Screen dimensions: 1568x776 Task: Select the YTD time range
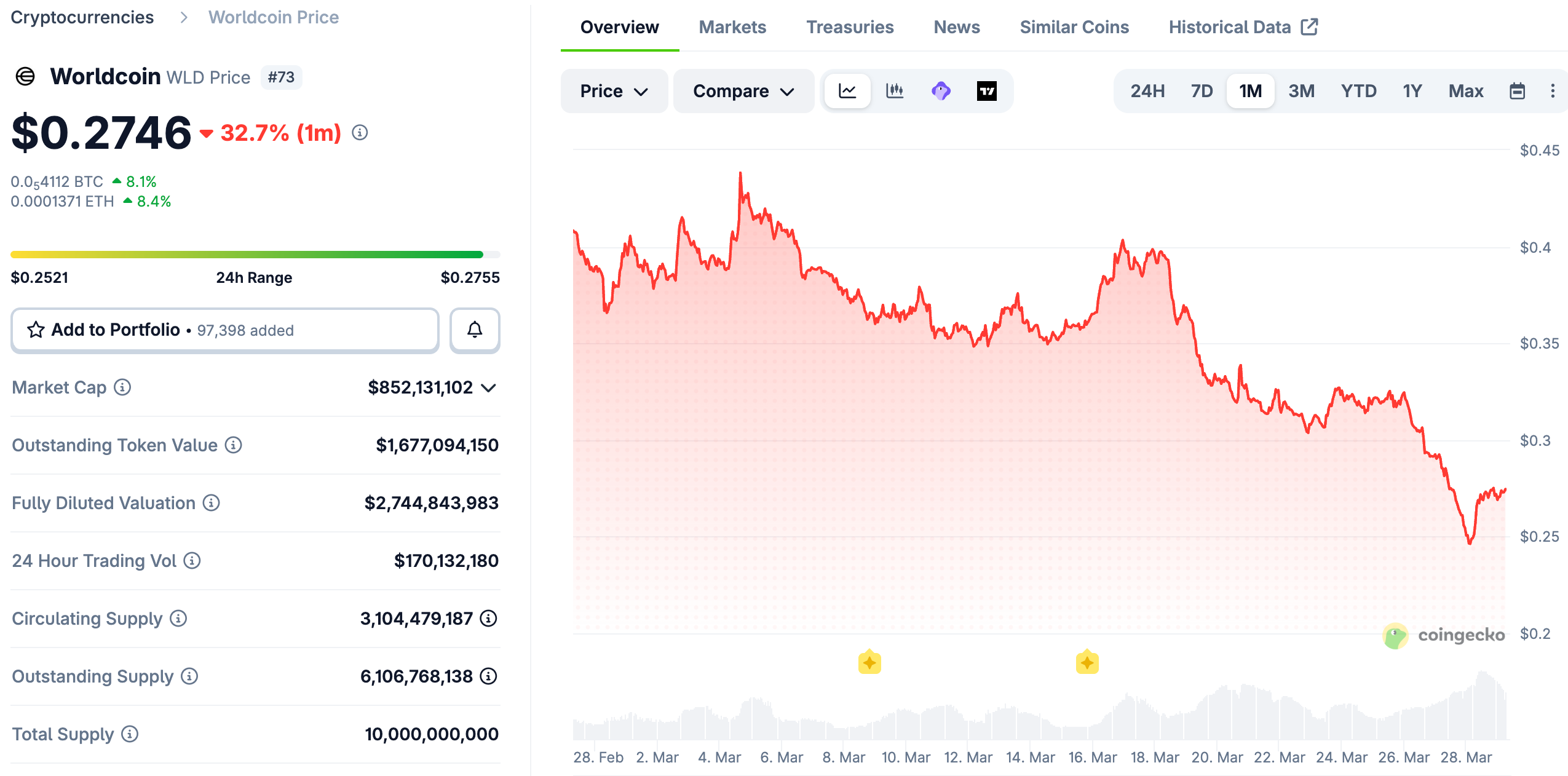click(x=1358, y=91)
